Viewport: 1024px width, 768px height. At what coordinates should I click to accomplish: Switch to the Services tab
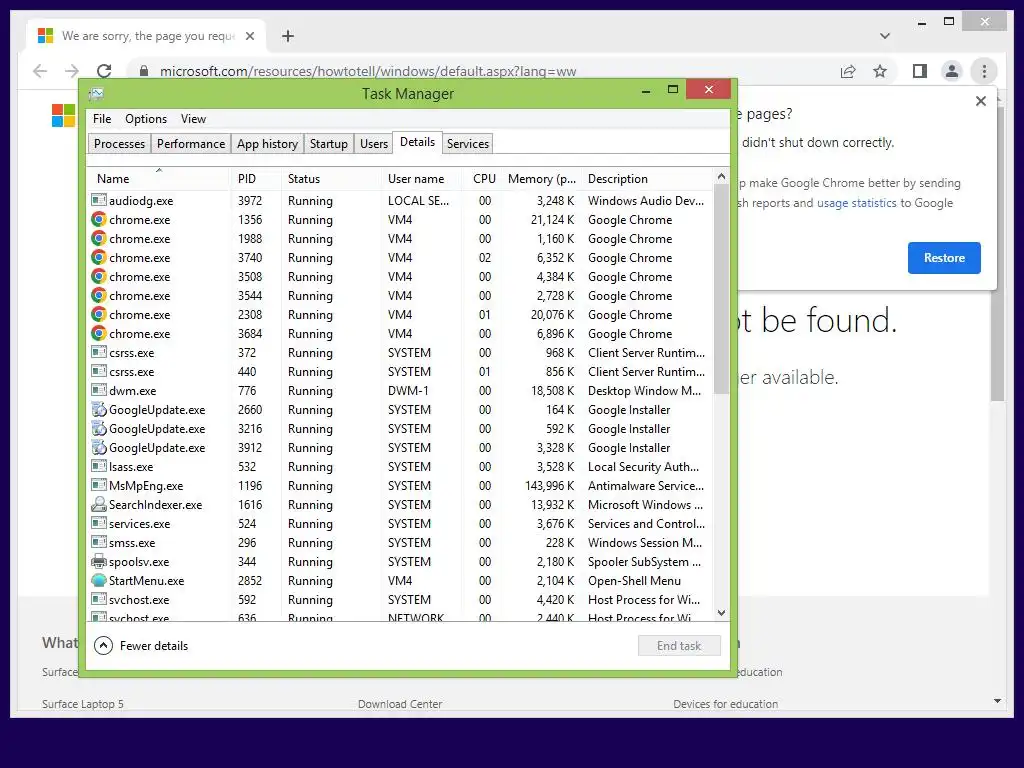(x=468, y=144)
